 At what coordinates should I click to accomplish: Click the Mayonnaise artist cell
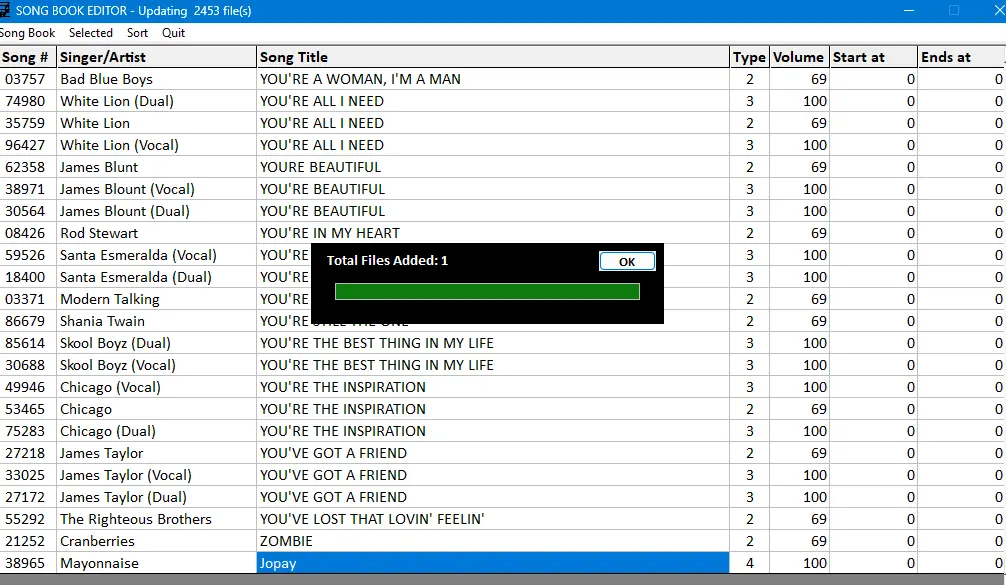click(x=157, y=563)
